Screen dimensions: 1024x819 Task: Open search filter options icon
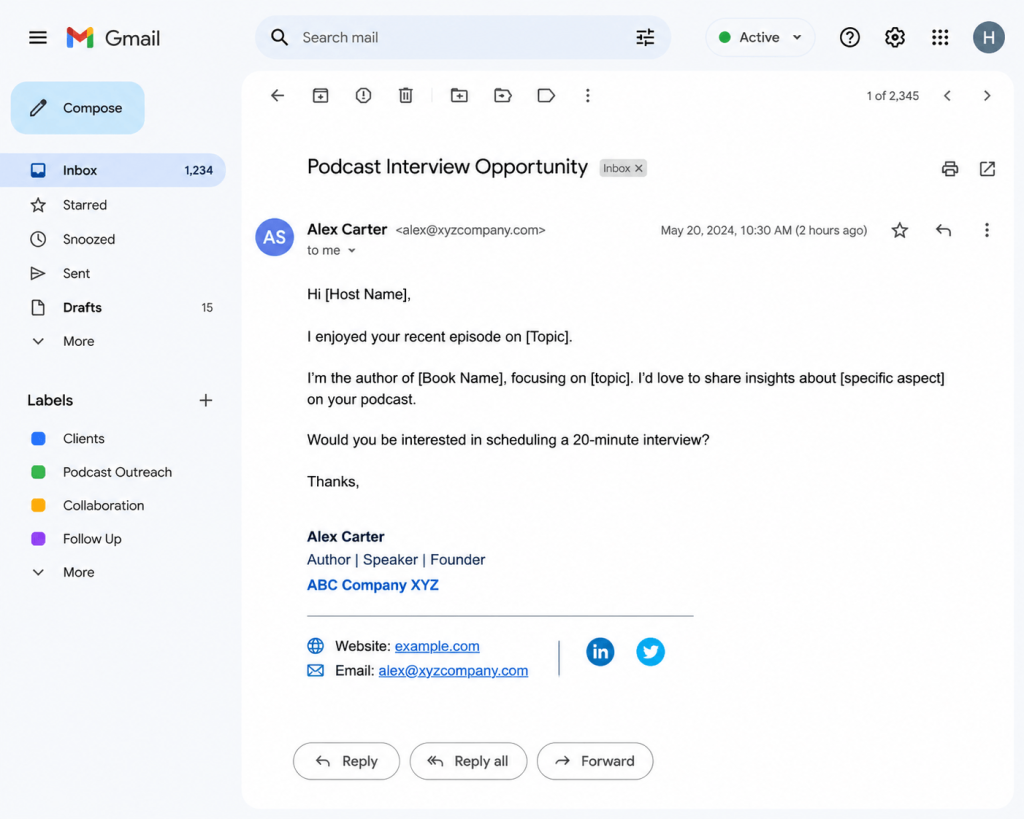point(645,37)
